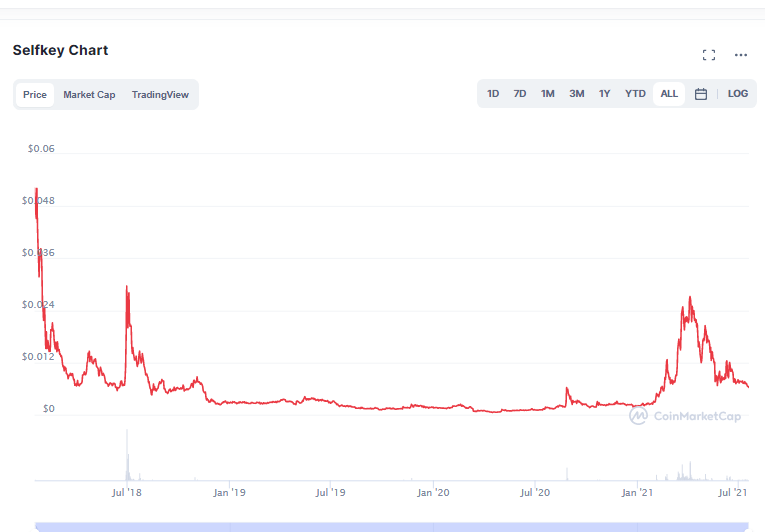The height and width of the screenshot is (532, 765).
Task: Select the 1M time range
Action: point(547,94)
